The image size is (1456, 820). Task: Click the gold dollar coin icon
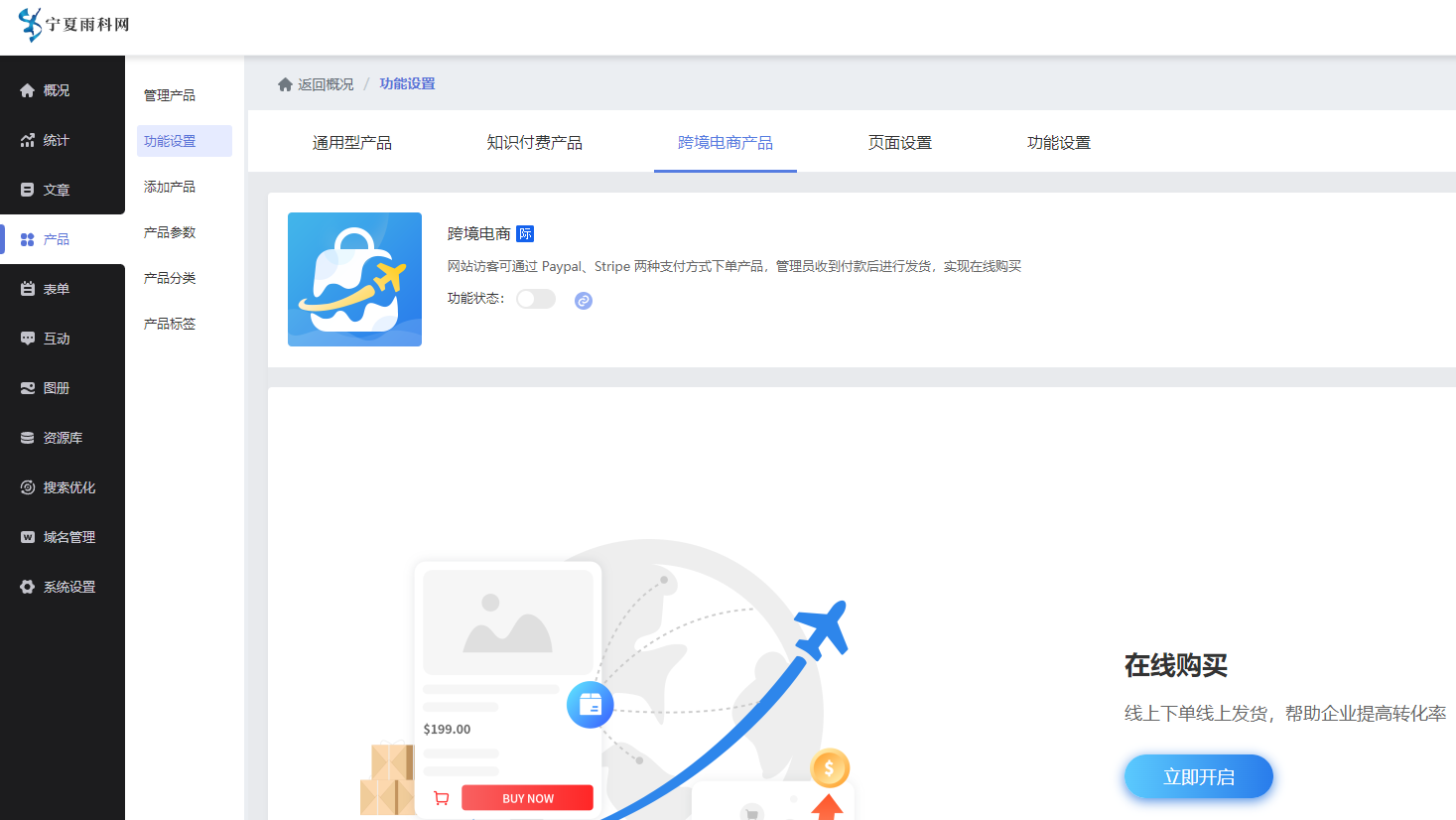coord(830,768)
